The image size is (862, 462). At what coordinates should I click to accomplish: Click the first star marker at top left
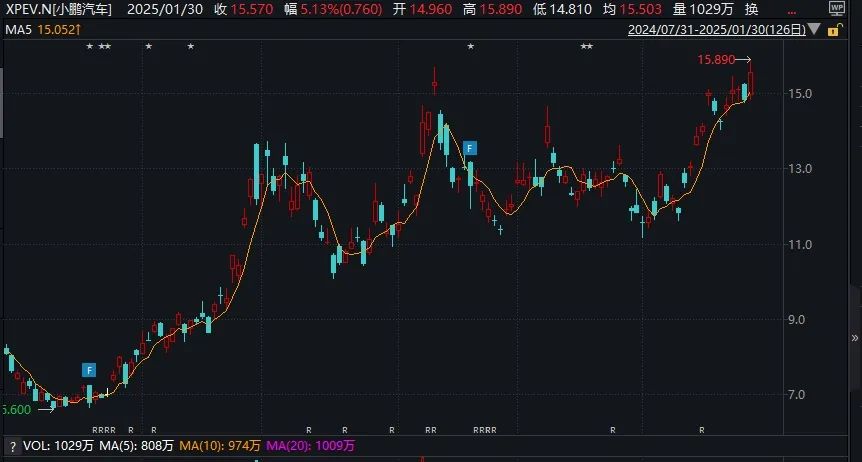tap(89, 47)
